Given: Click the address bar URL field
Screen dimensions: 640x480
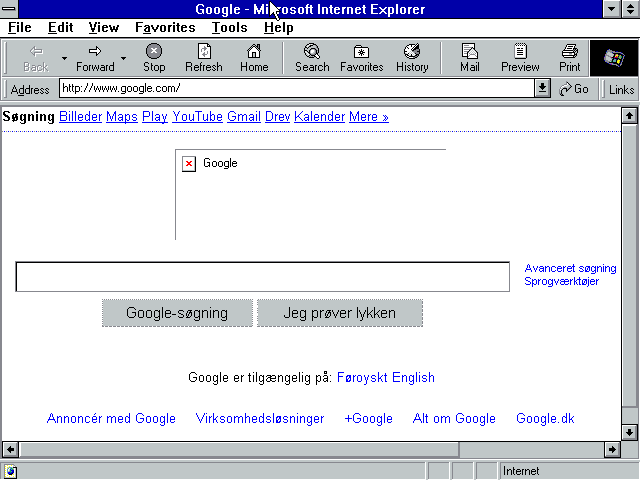Looking at the screenshot, I should click(297, 88).
